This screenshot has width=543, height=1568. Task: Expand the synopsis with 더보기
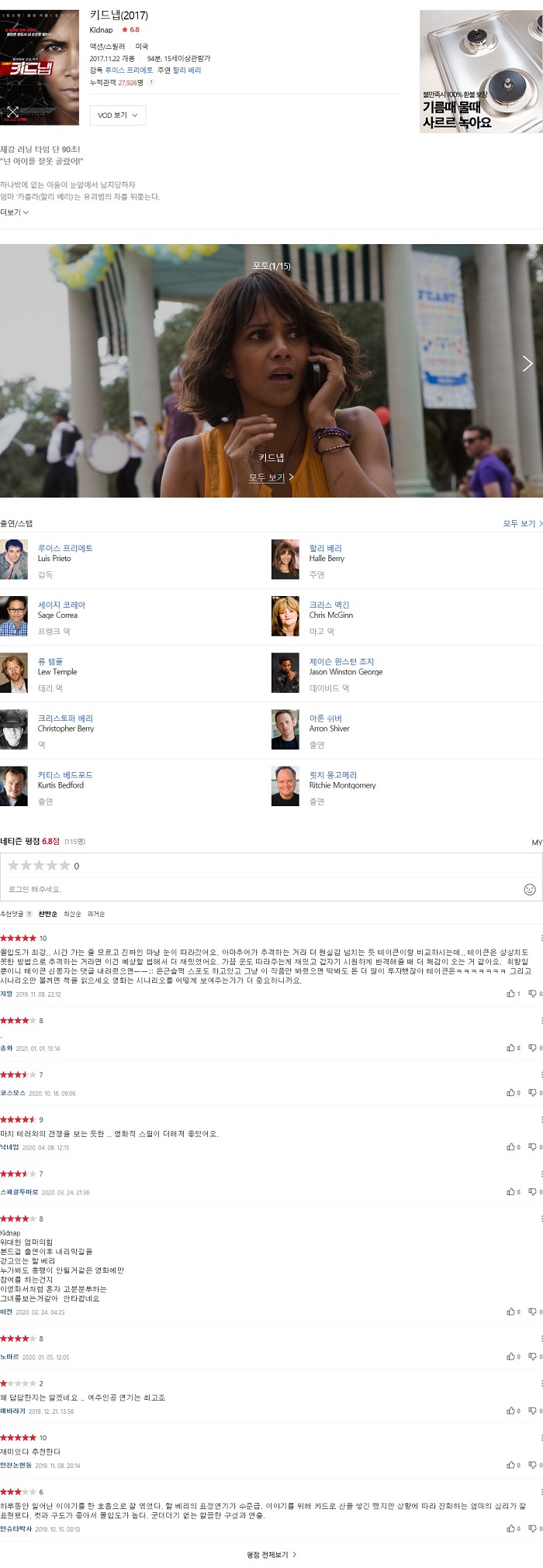coord(15,212)
